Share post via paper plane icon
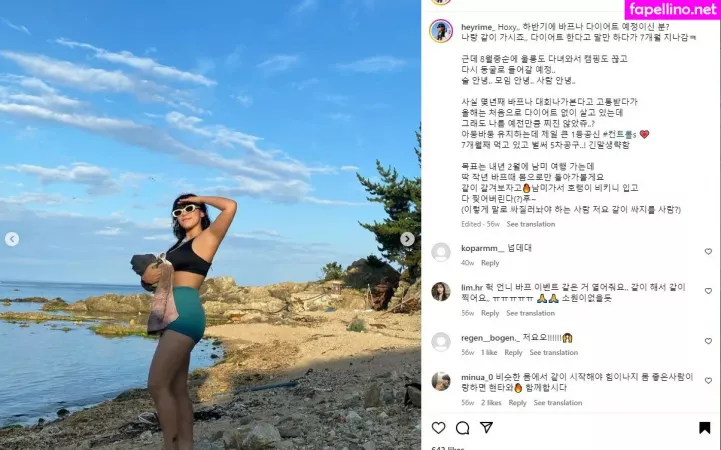Screen dimensions: 721x450 click(x=486, y=427)
